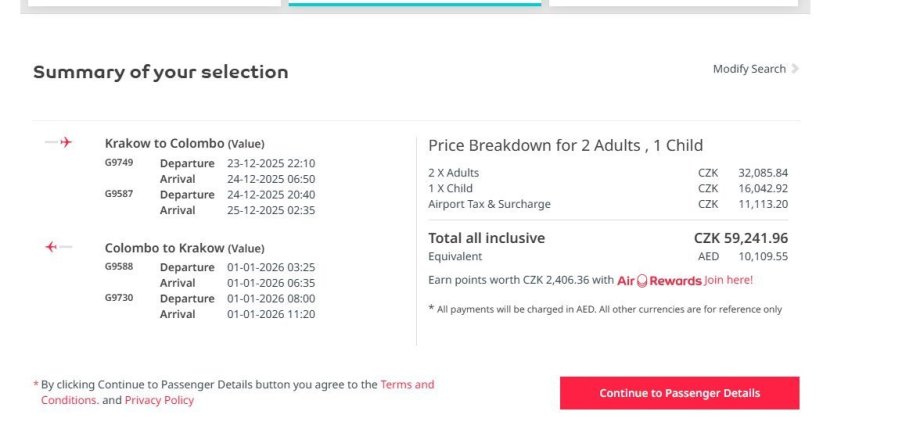Click the Colombo to Krakow route heading

point(164,248)
